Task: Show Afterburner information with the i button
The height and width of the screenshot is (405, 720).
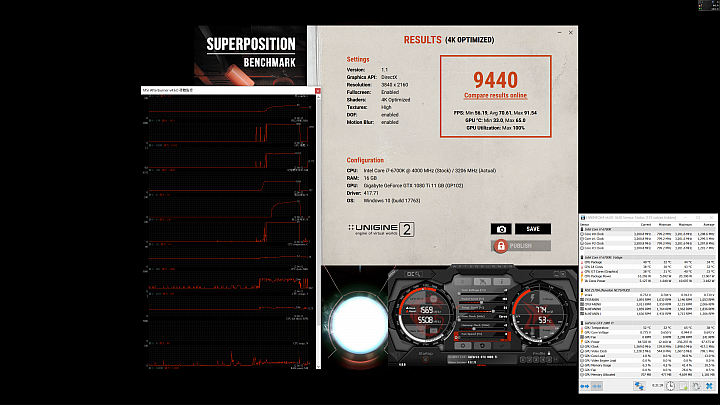Action: tap(502, 281)
